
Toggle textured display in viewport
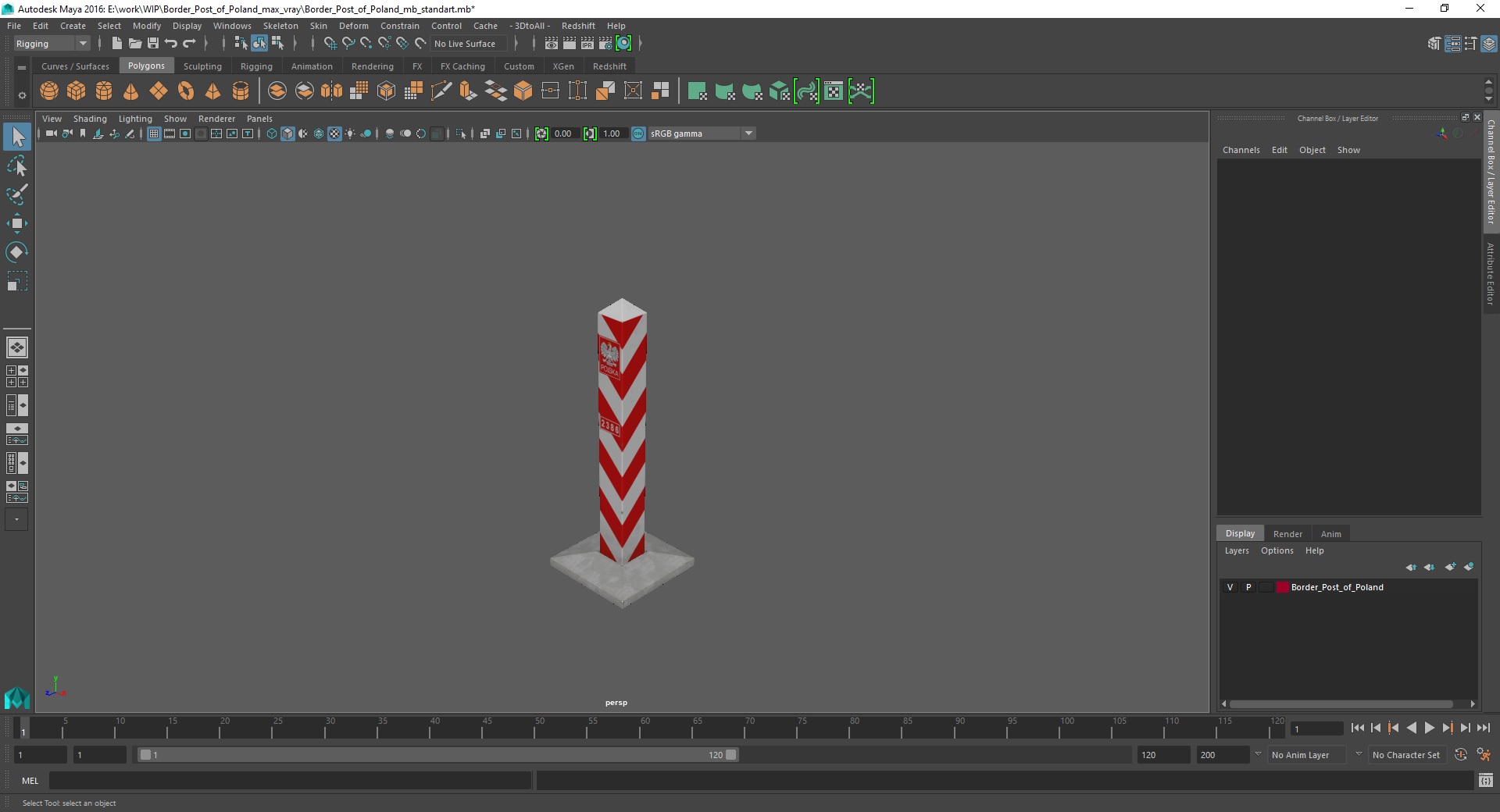pyautogui.click(x=334, y=134)
